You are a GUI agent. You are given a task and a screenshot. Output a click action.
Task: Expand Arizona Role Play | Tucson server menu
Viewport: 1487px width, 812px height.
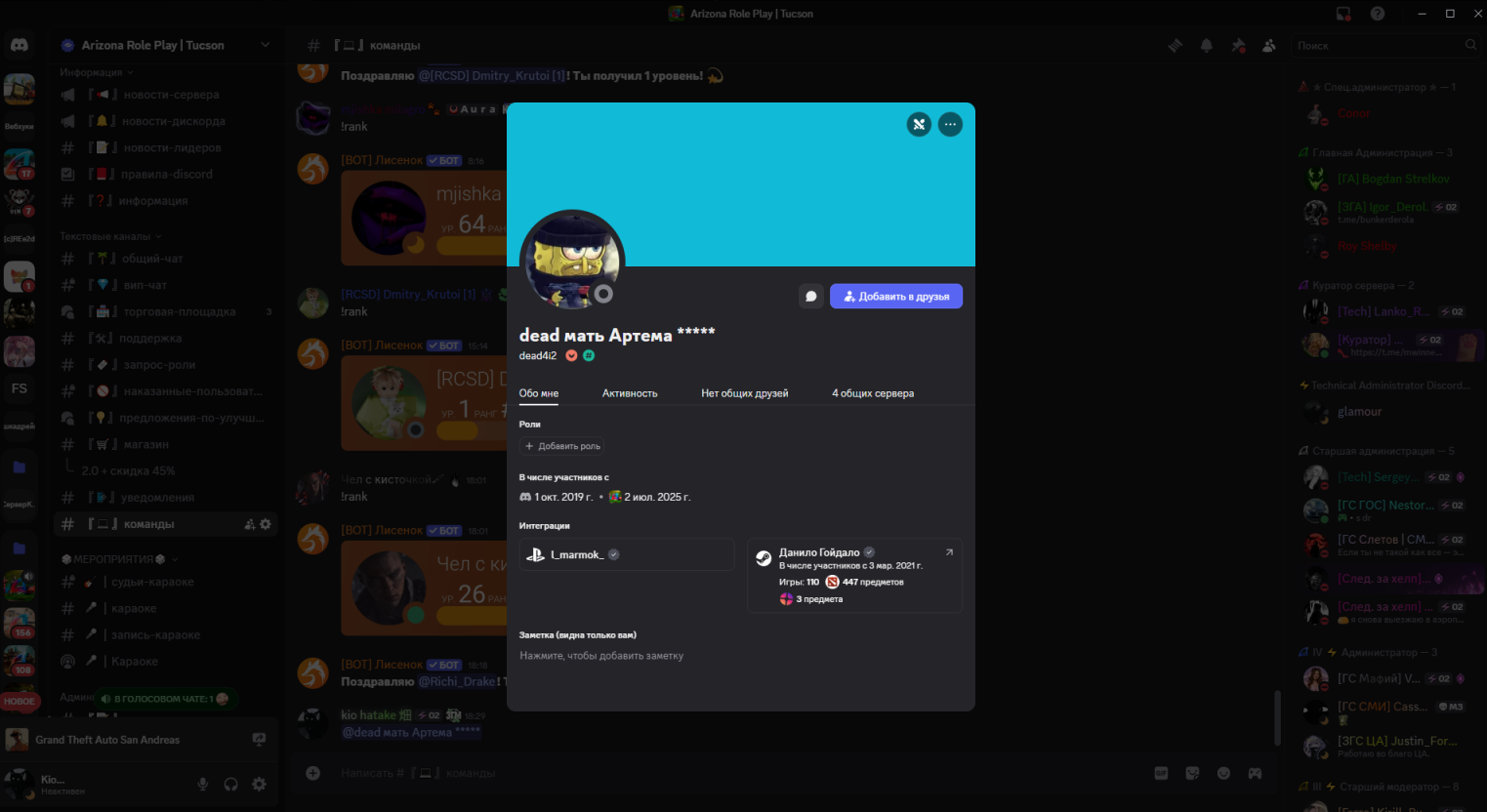click(164, 45)
